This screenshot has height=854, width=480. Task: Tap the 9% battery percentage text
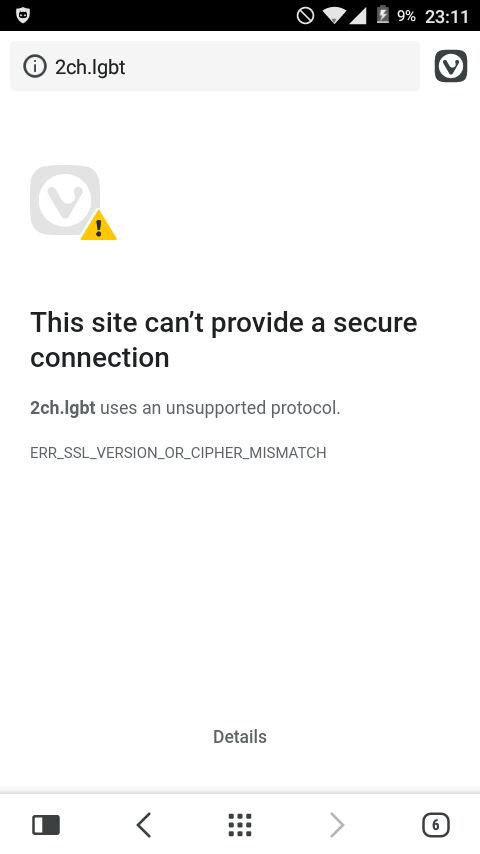[x=406, y=16]
